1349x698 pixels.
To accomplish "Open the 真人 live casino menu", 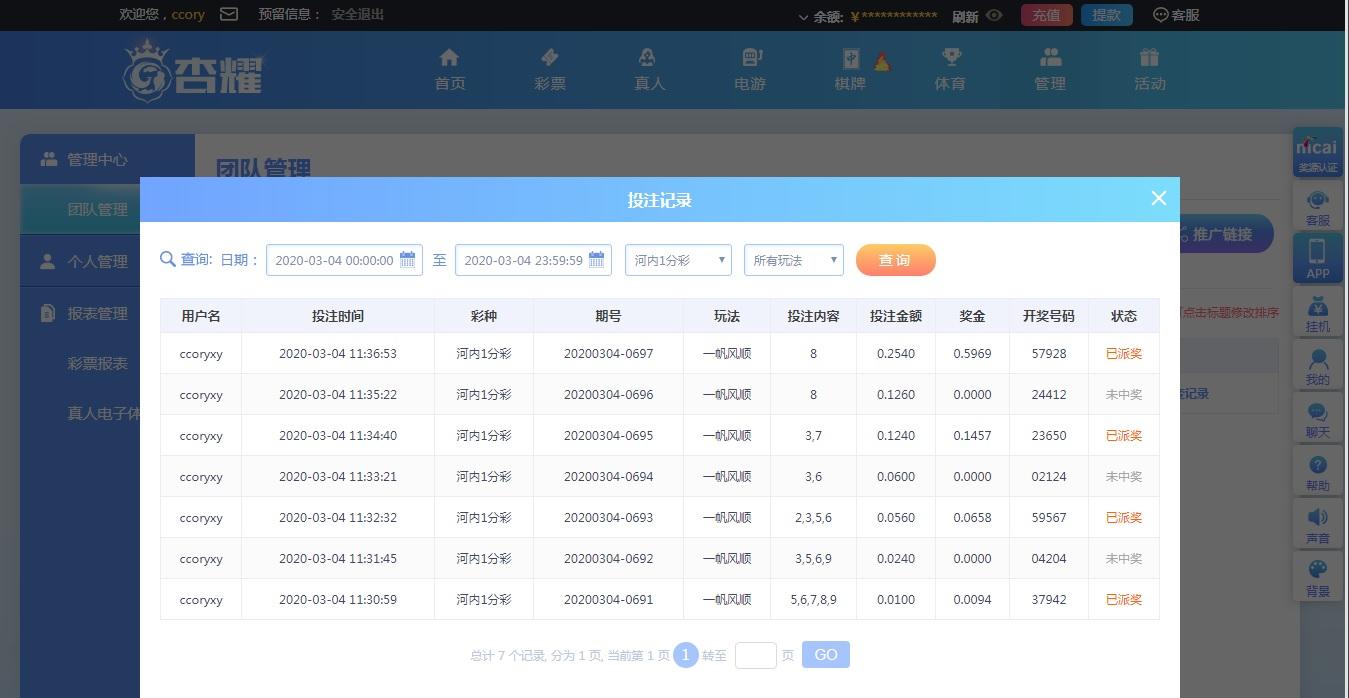I will pos(649,70).
